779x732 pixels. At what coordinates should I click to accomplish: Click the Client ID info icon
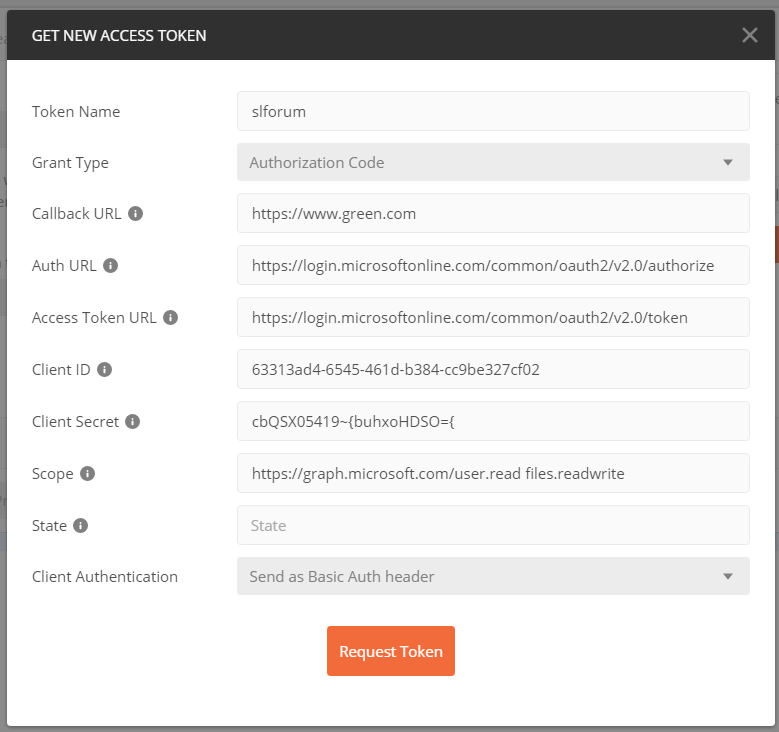tap(104, 370)
